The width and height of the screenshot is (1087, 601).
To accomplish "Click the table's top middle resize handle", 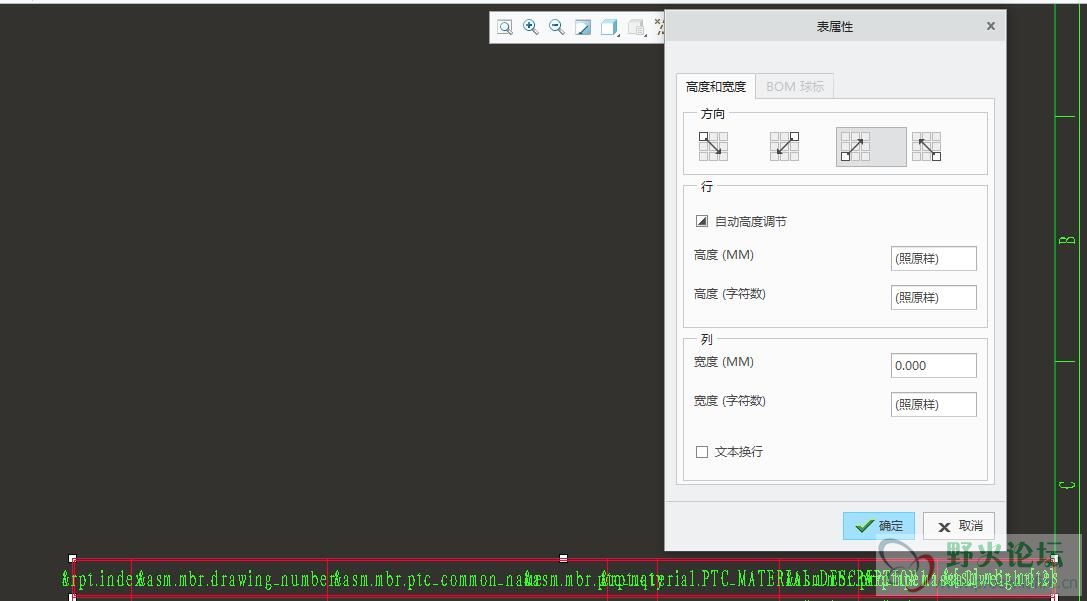I will pyautogui.click(x=564, y=558).
